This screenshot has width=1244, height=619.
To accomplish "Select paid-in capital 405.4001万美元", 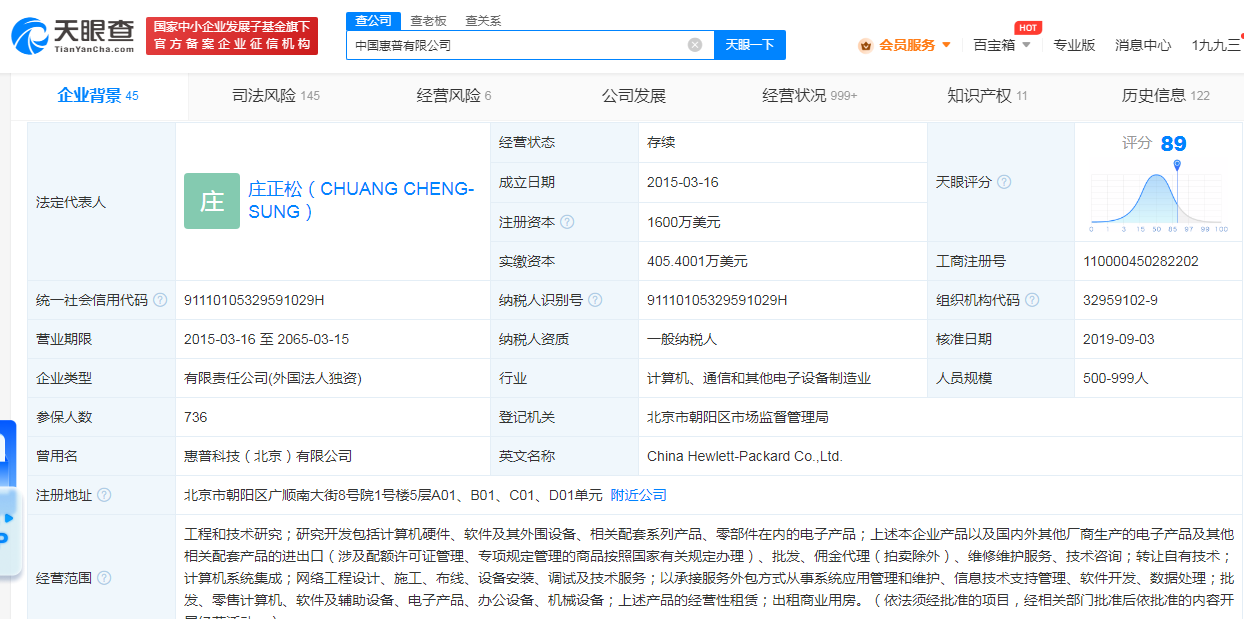I will point(697,261).
